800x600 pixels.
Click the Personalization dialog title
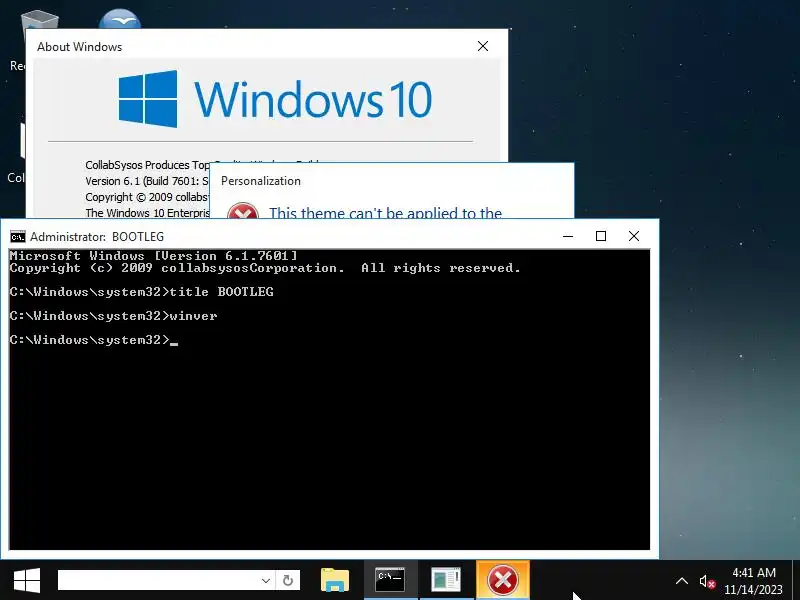pyautogui.click(x=261, y=181)
